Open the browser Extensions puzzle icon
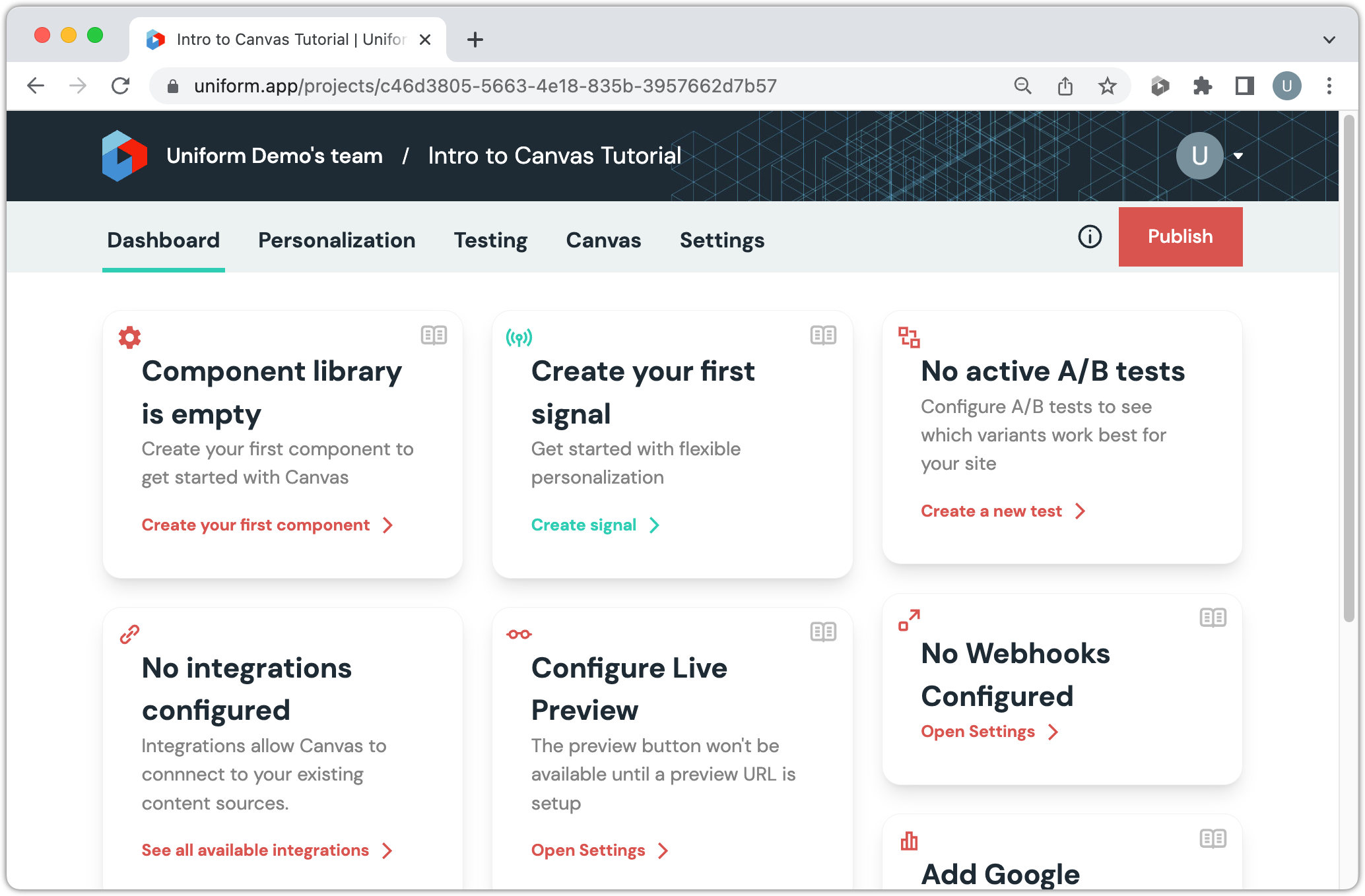 pos(1202,86)
